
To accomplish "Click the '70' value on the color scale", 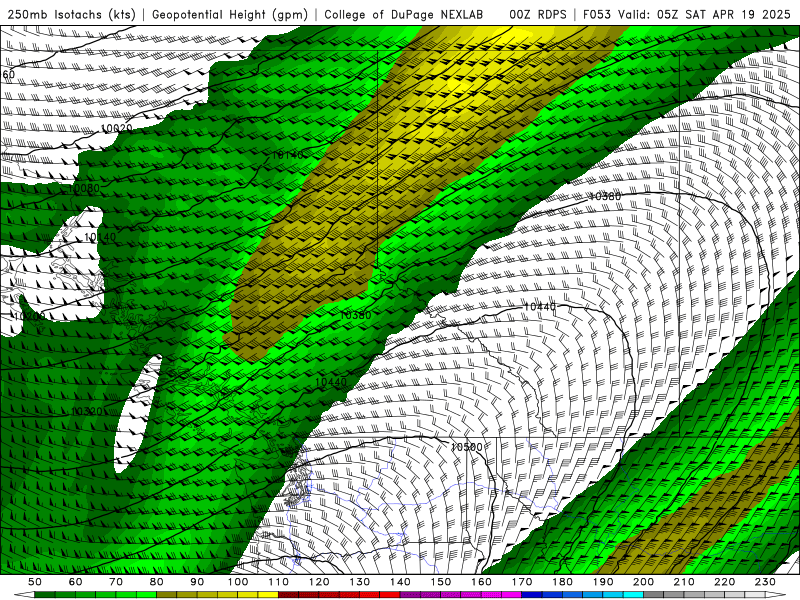I will click(116, 582).
